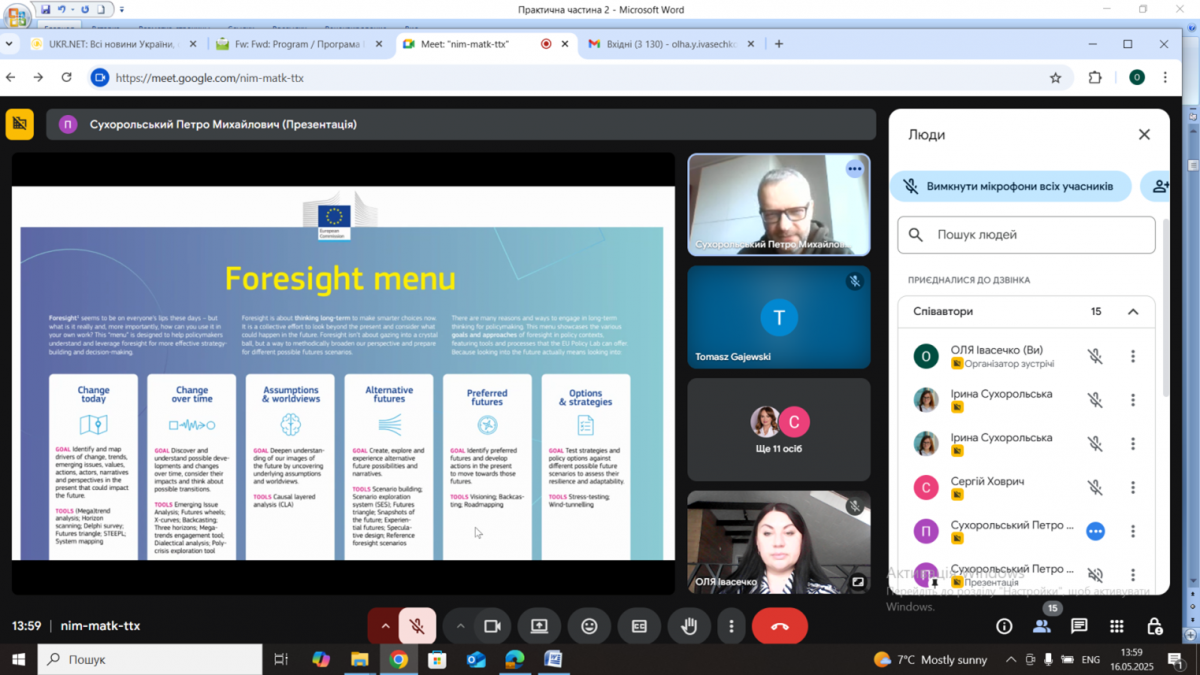Toggle microphone mute in call controls

pos(418,626)
